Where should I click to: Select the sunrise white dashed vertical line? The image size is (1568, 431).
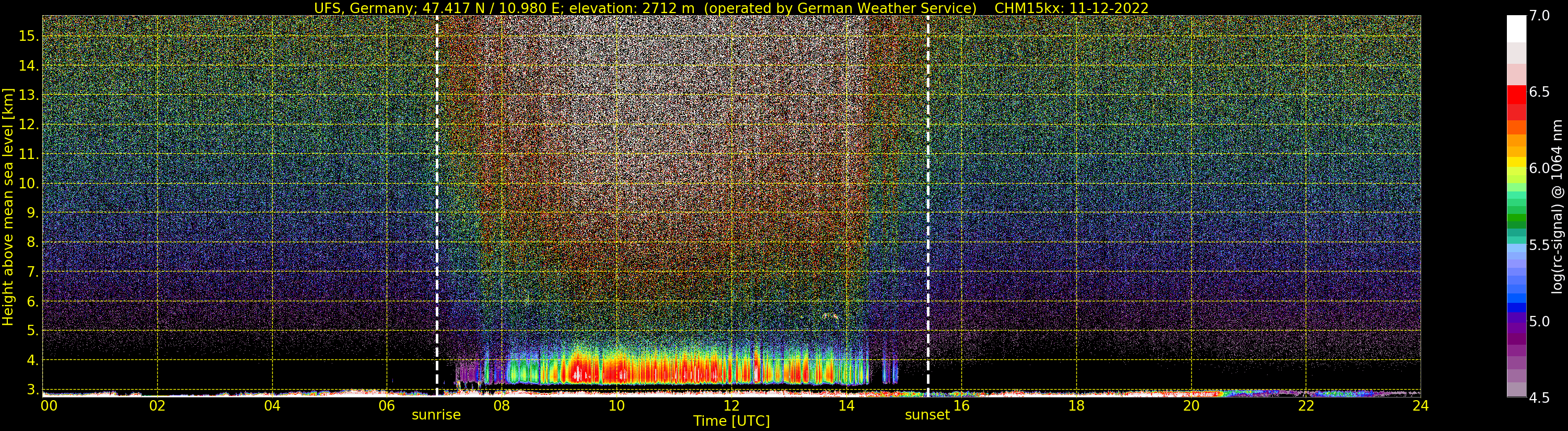pyautogui.click(x=437, y=206)
